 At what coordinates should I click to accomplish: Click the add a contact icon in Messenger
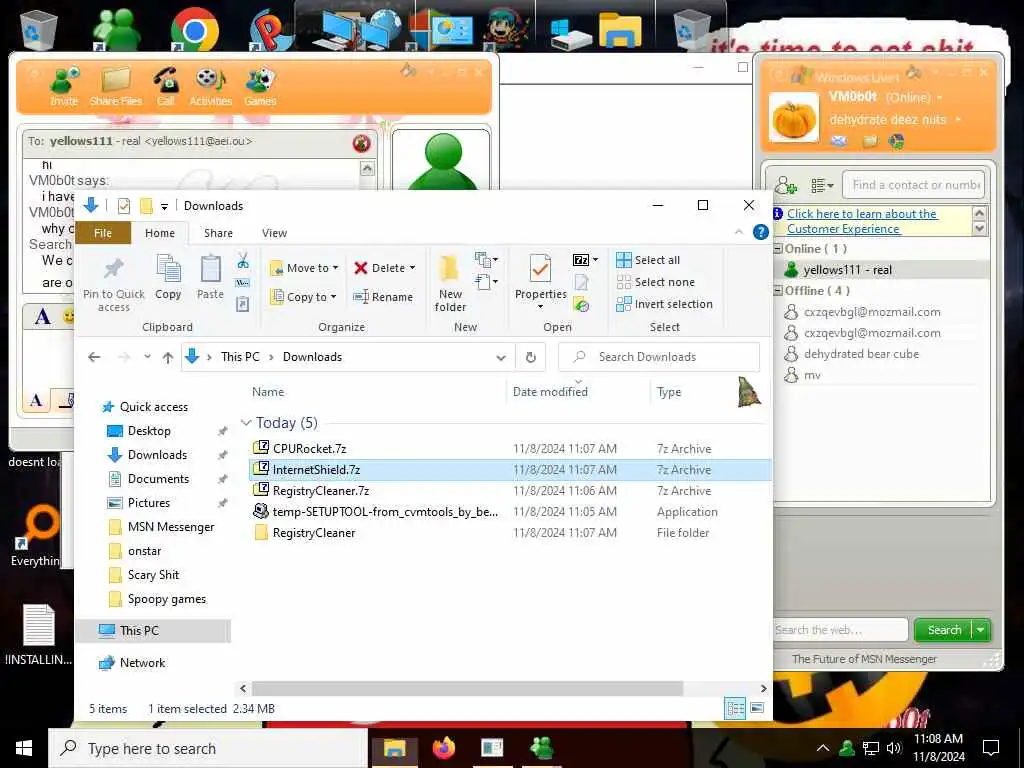786,185
